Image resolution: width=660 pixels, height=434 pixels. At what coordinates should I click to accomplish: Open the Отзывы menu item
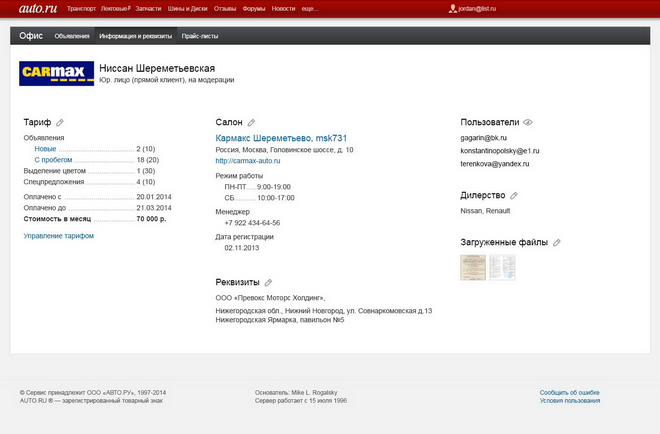click(225, 8)
